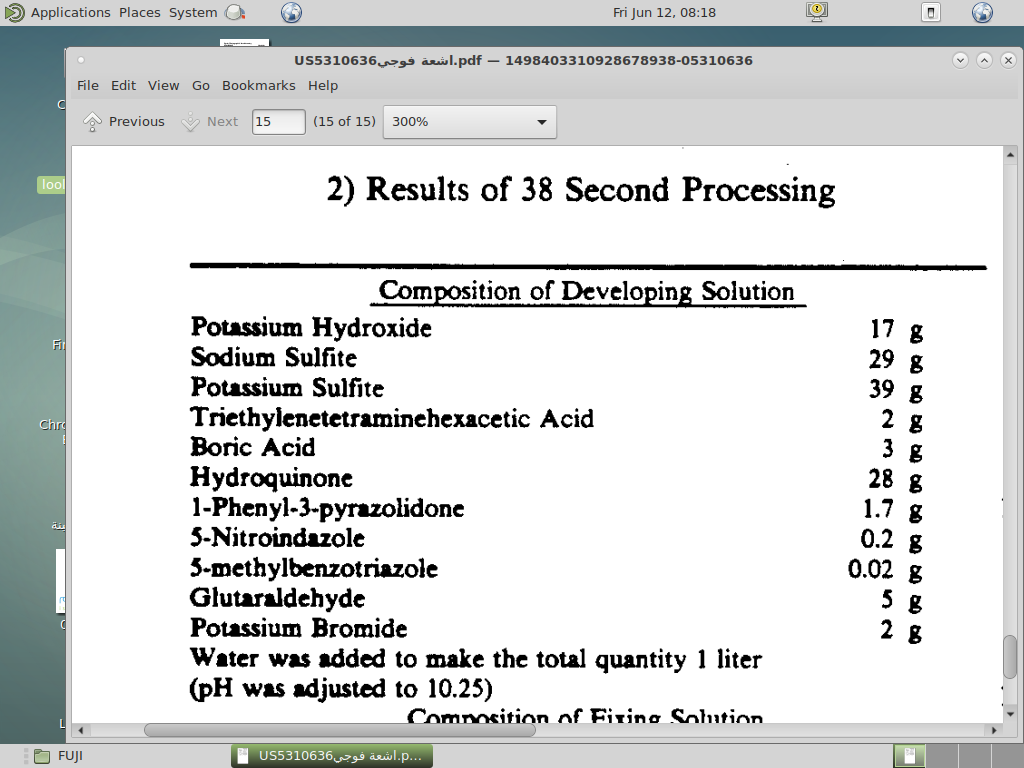Open the View menu
The height and width of the screenshot is (768, 1024).
point(163,86)
